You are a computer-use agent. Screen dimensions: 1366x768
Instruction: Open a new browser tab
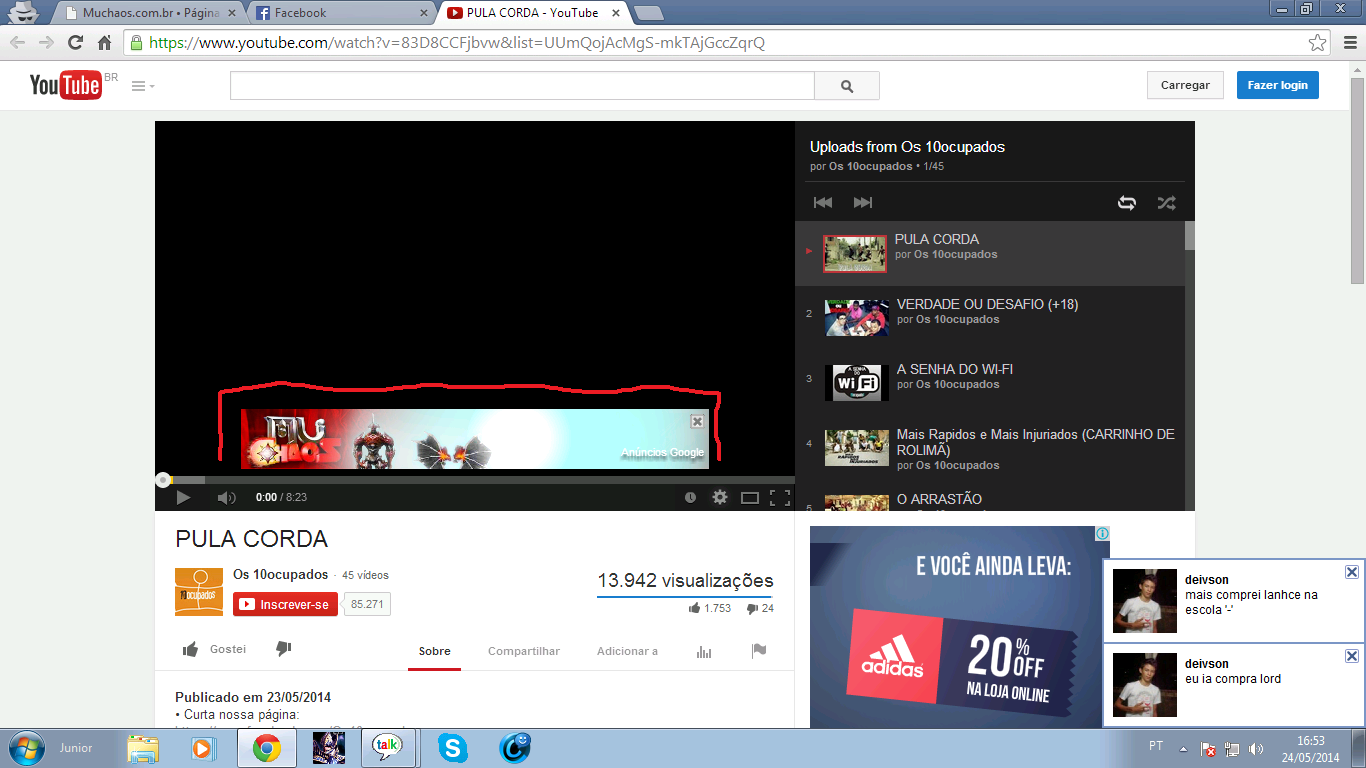tap(649, 13)
